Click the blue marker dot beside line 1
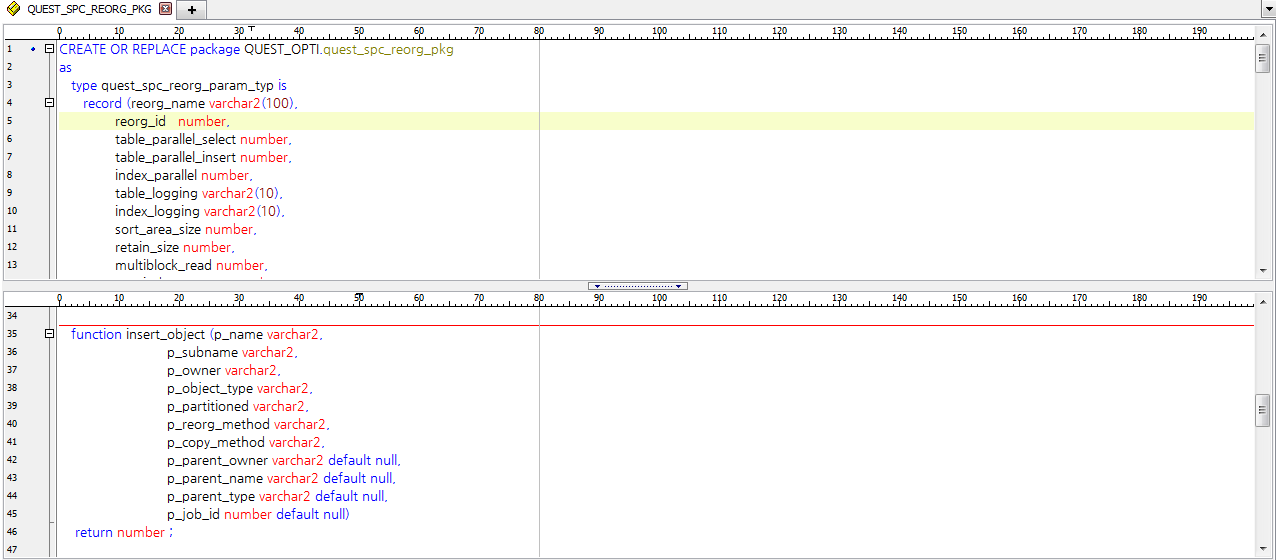Viewport: 1276px width, 560px height. (33, 49)
